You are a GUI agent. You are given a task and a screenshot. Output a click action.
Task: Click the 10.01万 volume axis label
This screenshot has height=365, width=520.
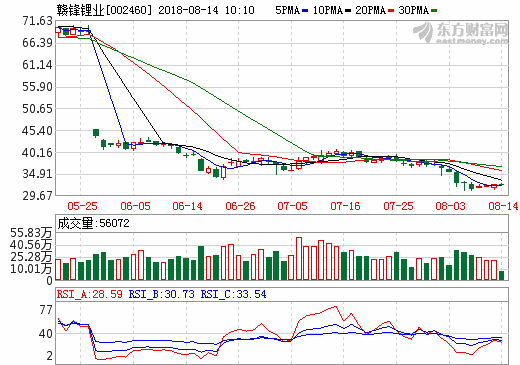(31, 269)
